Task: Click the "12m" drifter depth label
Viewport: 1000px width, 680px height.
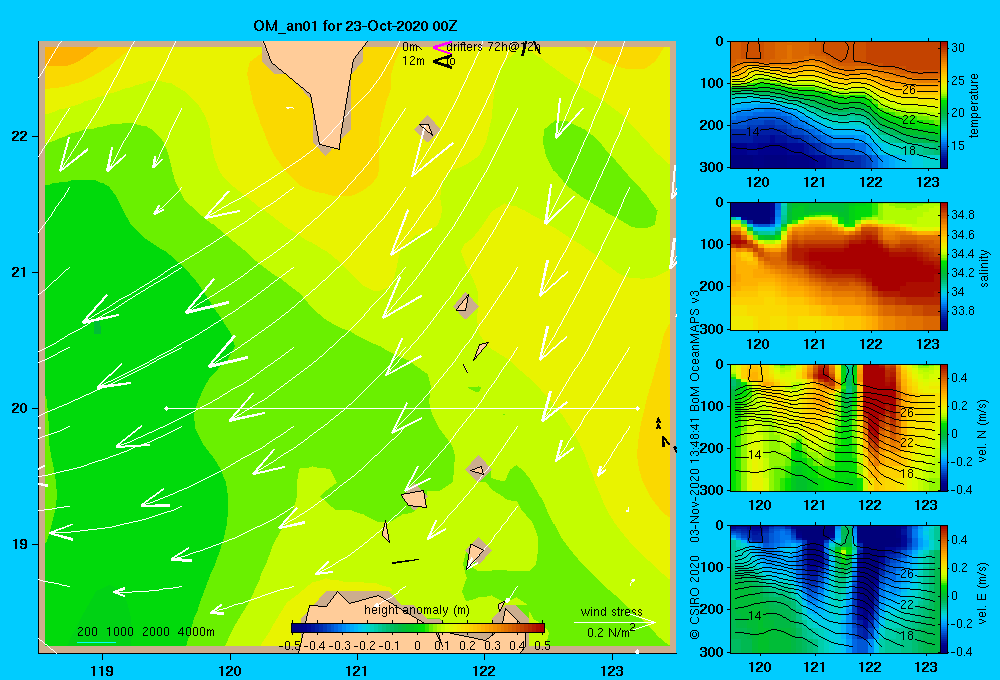Action: pos(413,61)
